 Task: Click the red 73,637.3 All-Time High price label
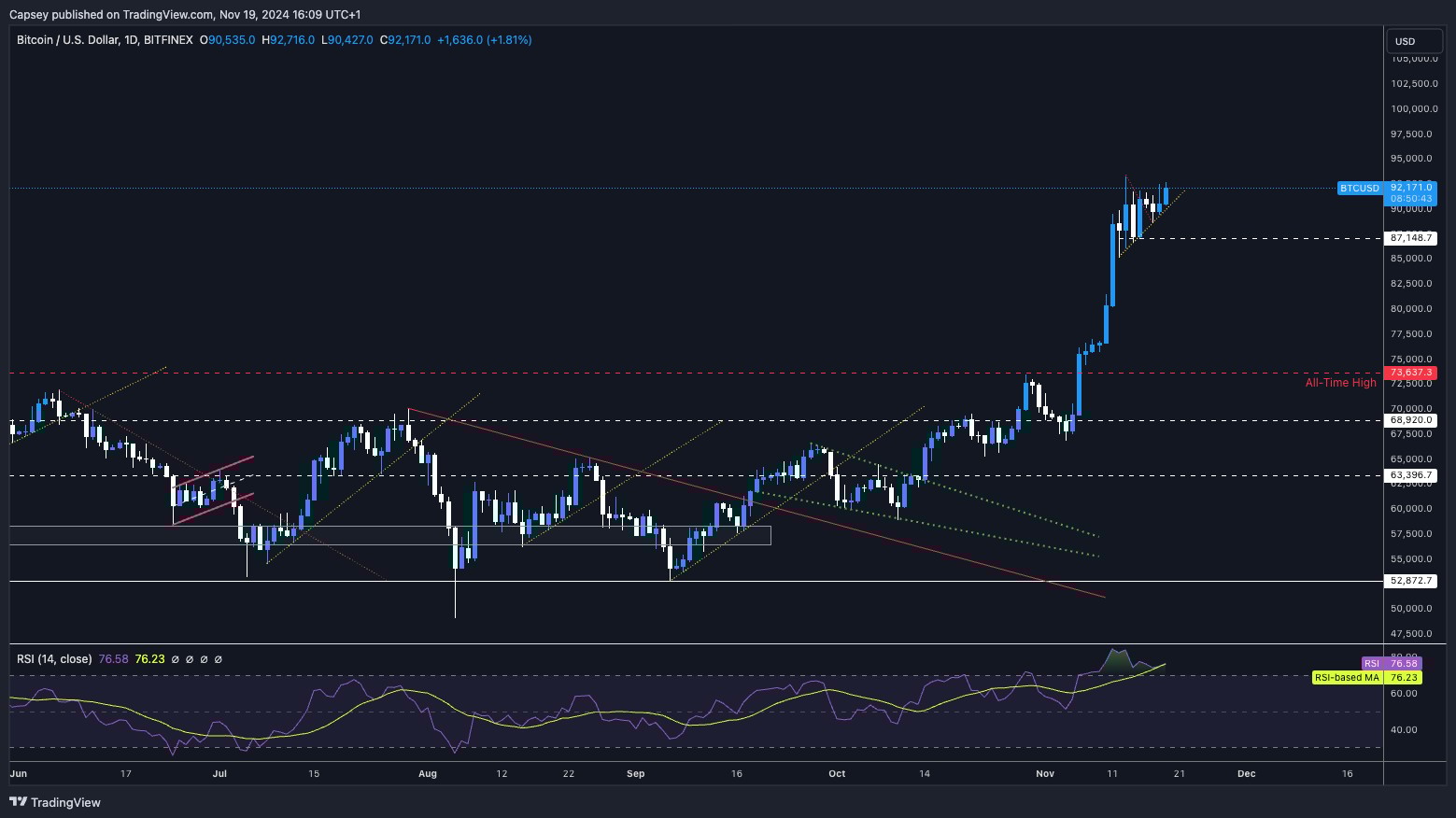(1410, 373)
